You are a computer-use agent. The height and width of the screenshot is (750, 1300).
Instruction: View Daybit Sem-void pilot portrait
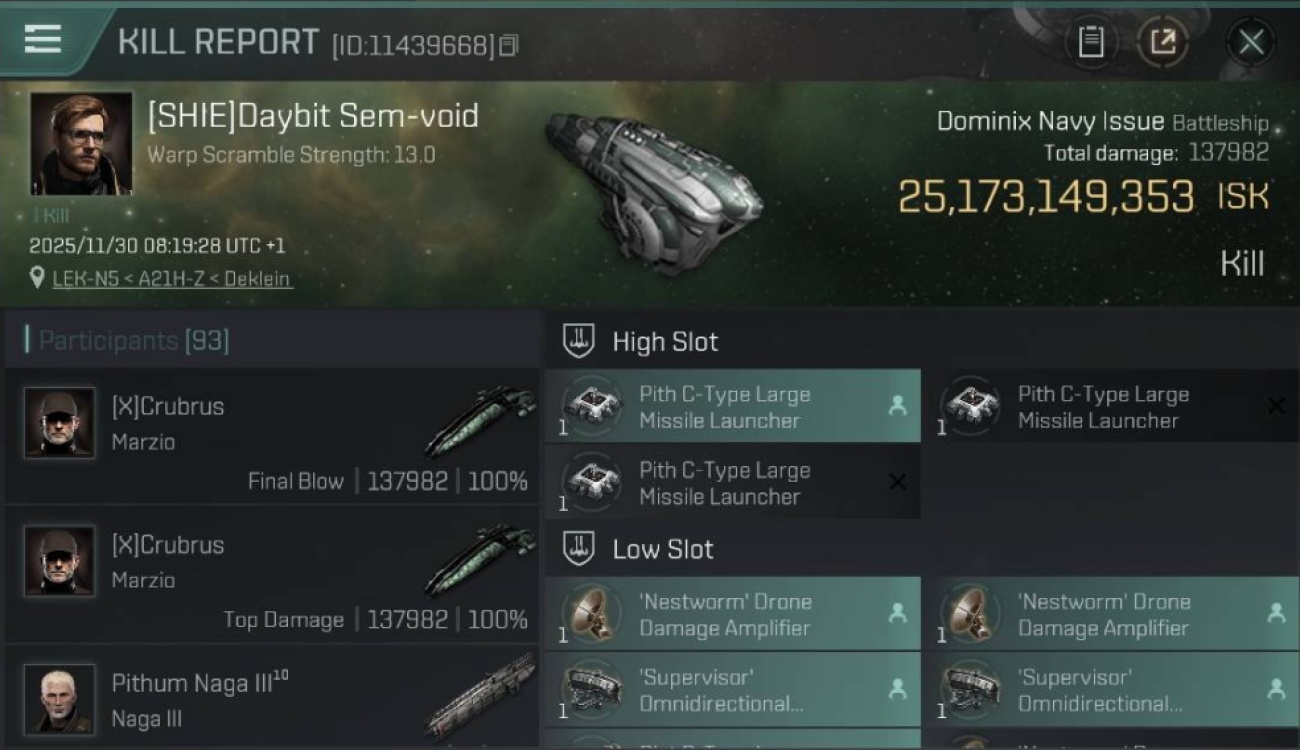(x=81, y=143)
